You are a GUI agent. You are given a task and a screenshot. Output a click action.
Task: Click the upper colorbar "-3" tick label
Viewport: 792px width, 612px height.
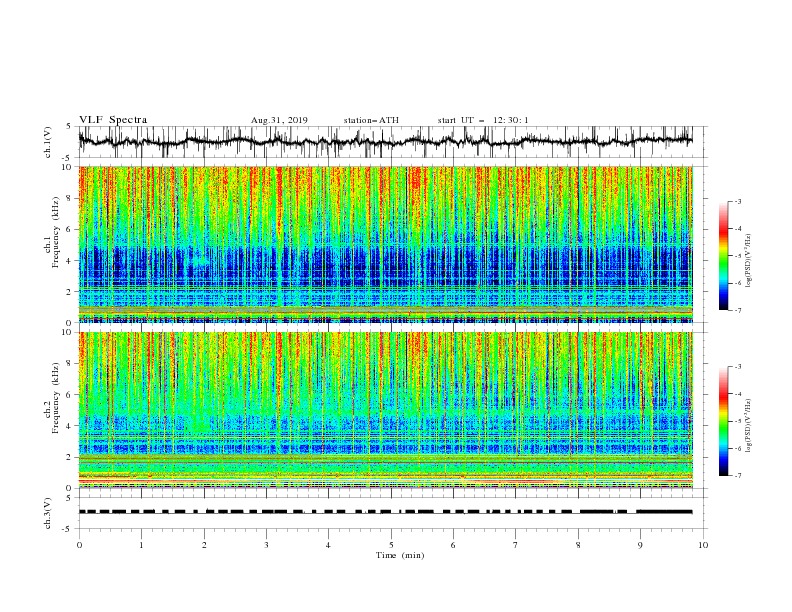click(737, 201)
